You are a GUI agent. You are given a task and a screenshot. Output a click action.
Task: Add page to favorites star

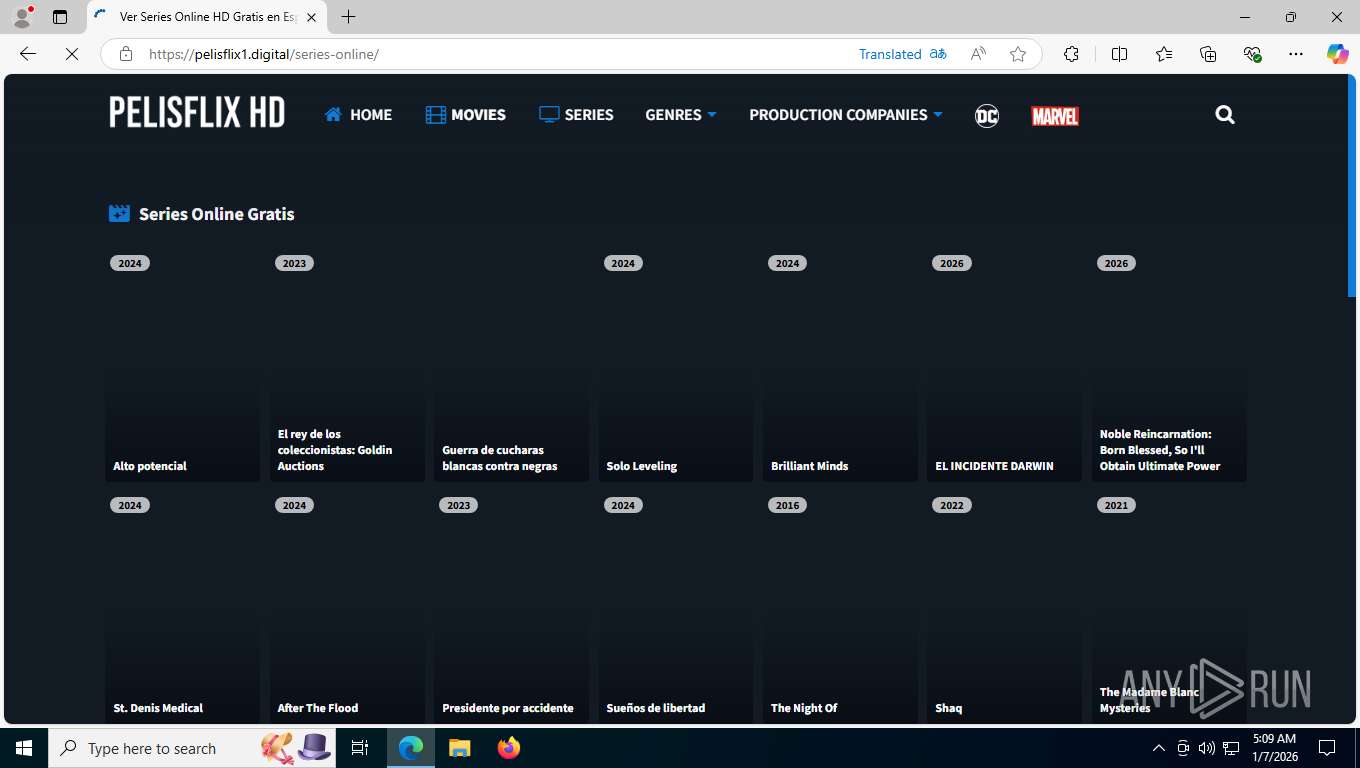tap(1018, 54)
